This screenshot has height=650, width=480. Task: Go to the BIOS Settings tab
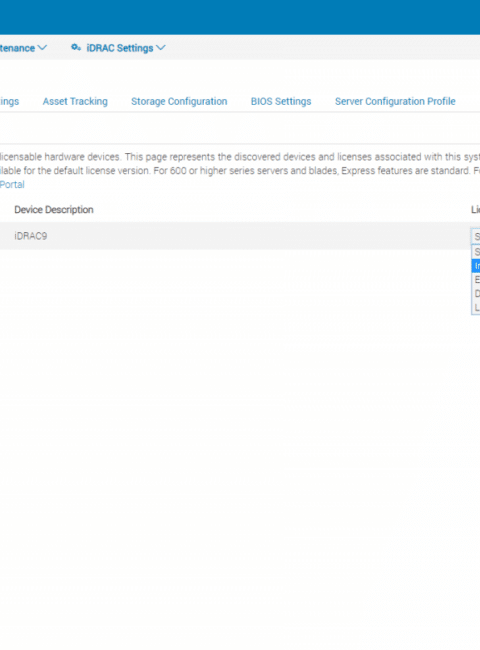pyautogui.click(x=281, y=102)
